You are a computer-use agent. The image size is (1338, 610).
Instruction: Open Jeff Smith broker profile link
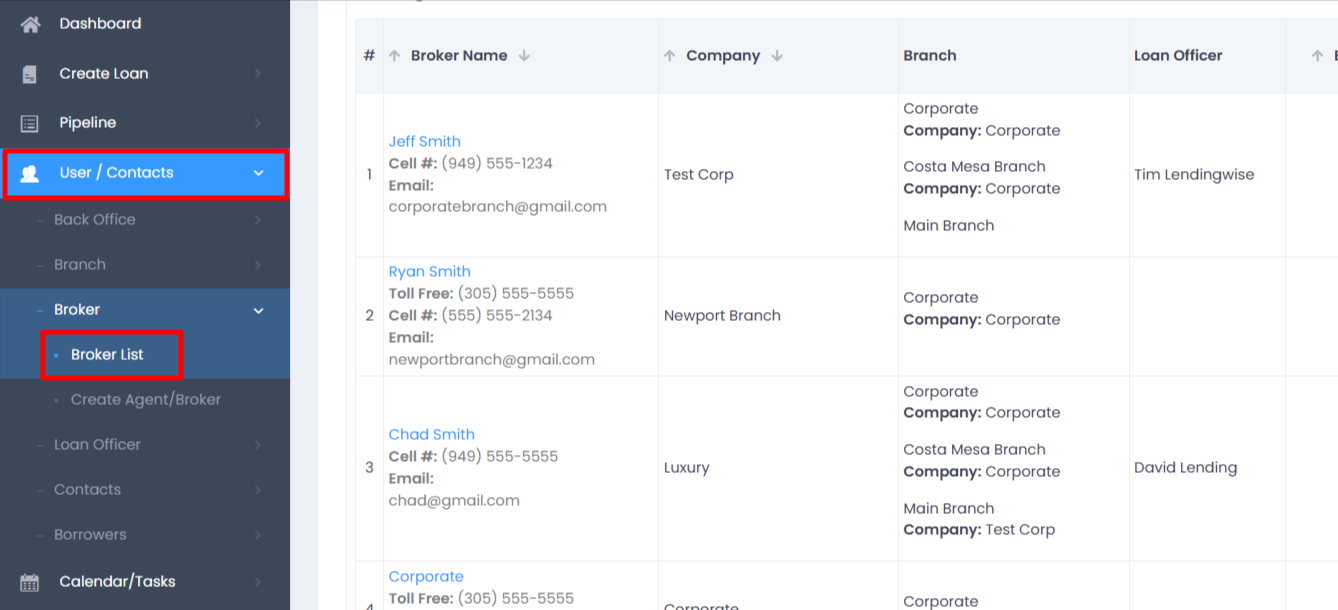pyautogui.click(x=424, y=142)
